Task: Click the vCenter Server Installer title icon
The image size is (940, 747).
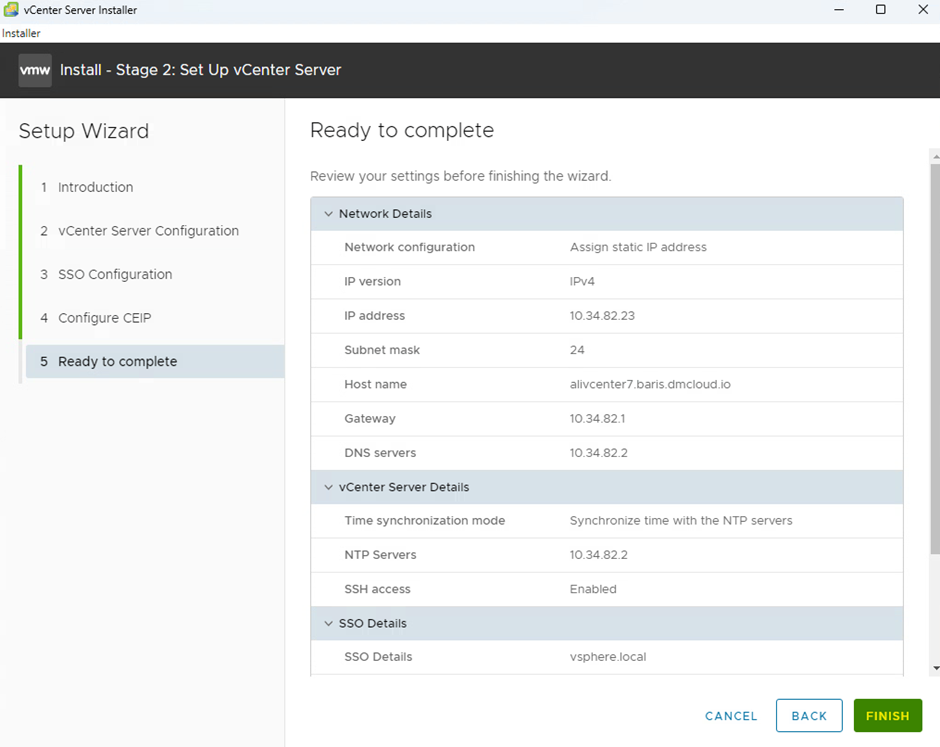Action: click(11, 10)
